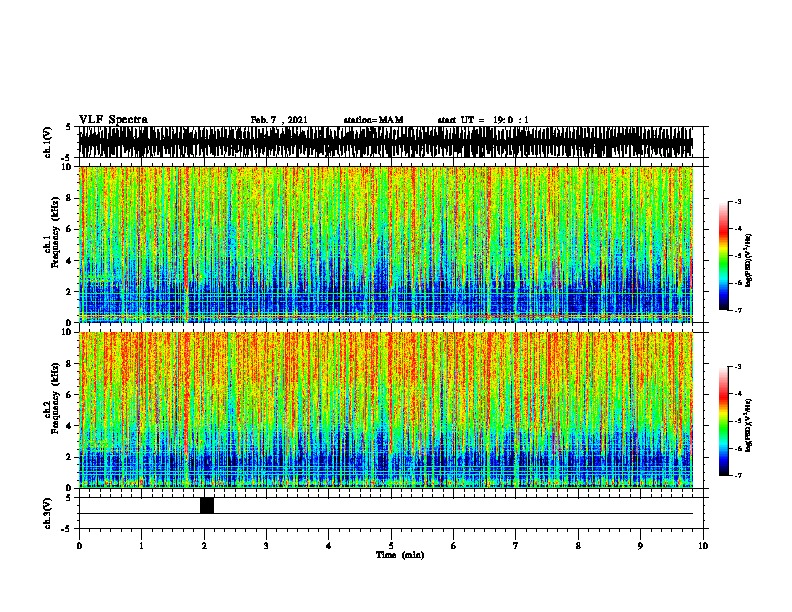Image resolution: width=792 pixels, height=612 pixels.
Task: Click the ch.1 waveform strip at the top
Action: [x=386, y=142]
